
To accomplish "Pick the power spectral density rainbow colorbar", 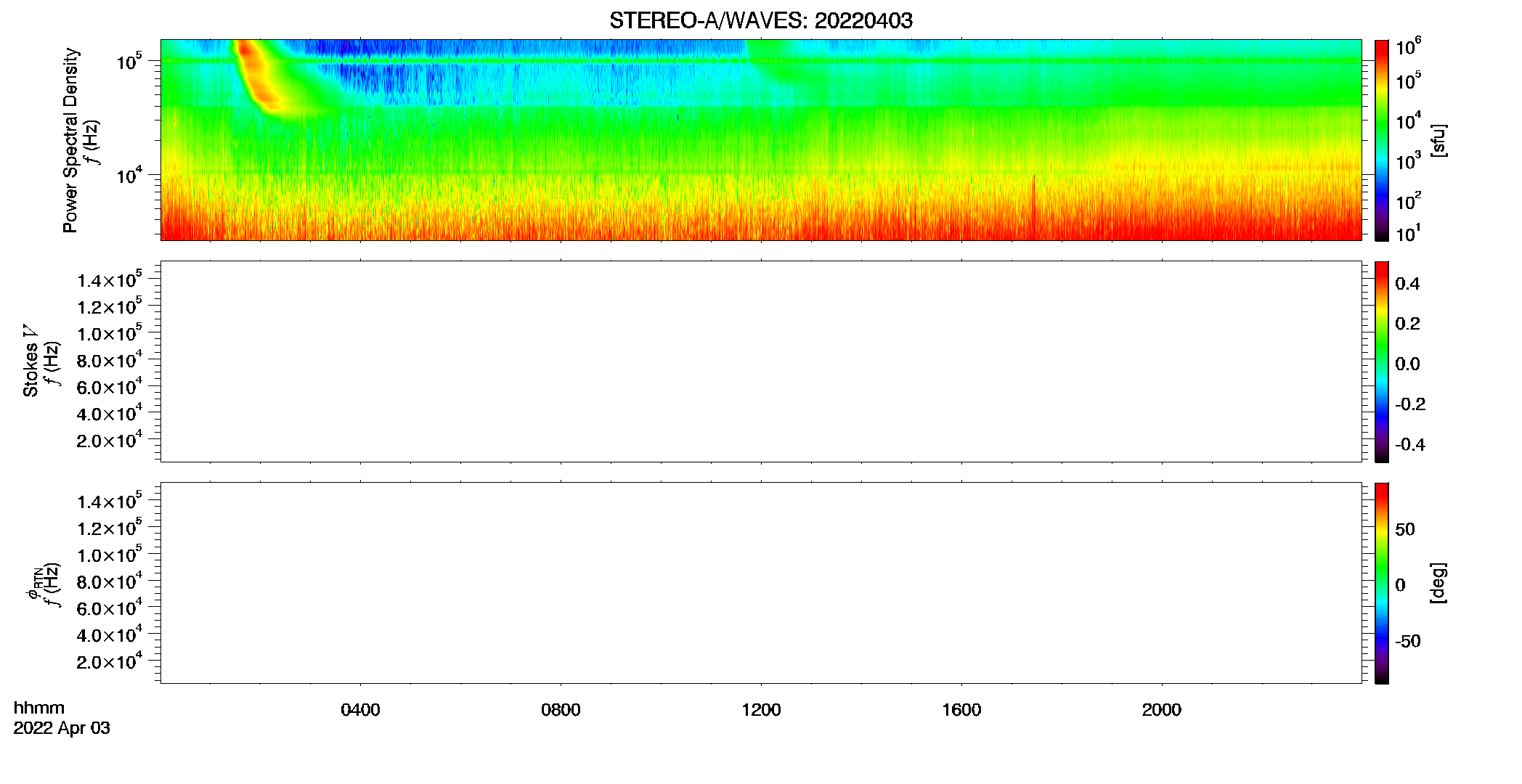I will tap(1382, 140).
